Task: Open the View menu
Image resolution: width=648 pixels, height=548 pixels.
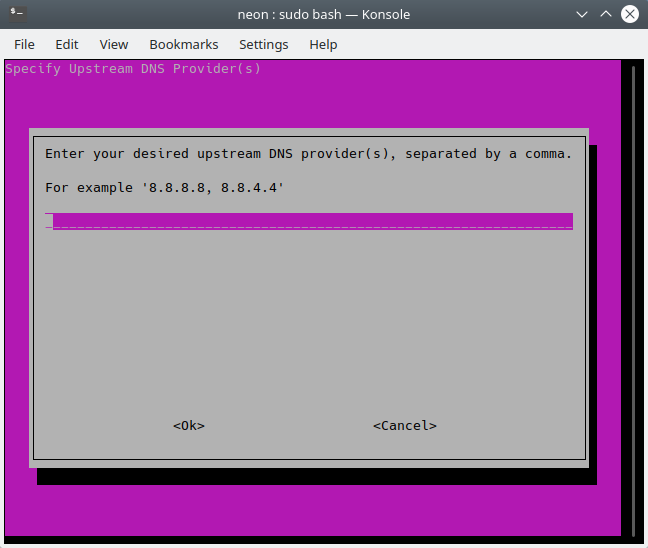Action: 114,44
